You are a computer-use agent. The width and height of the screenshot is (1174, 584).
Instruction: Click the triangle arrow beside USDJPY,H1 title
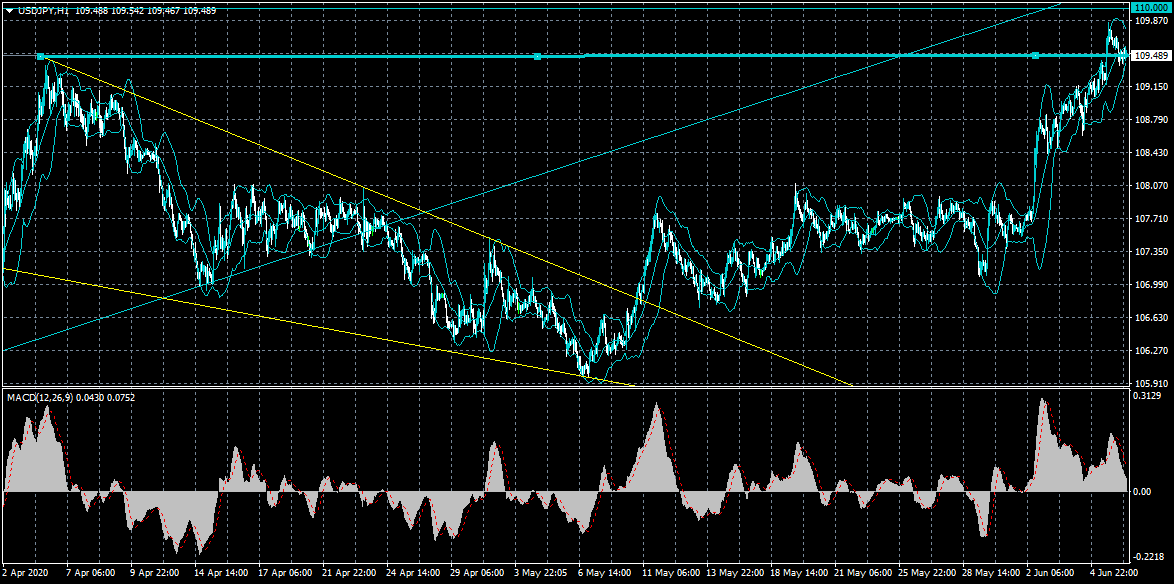pyautogui.click(x=8, y=10)
